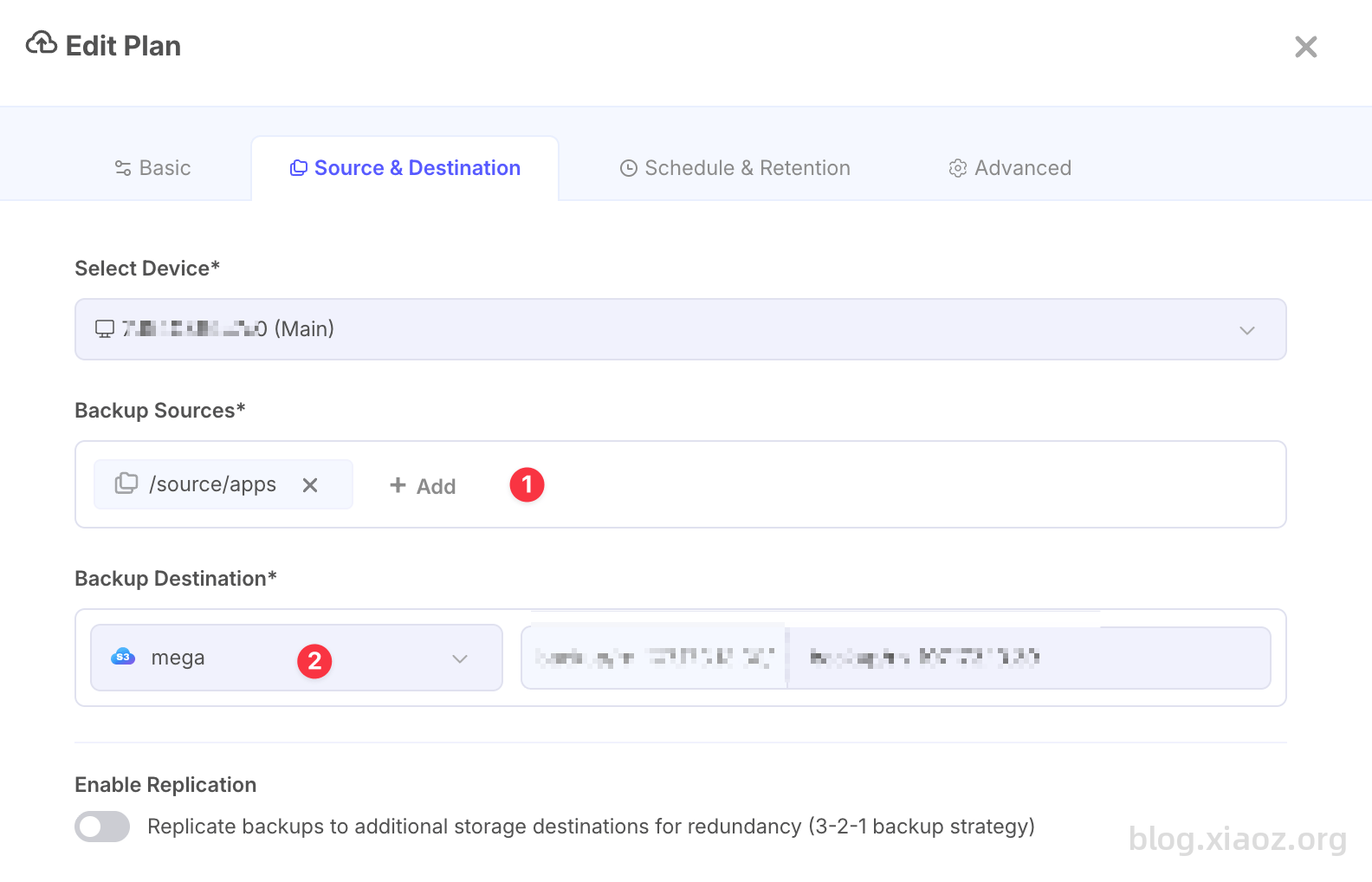Click the monitor icon in device field
The image size is (1372, 882).
point(105,329)
